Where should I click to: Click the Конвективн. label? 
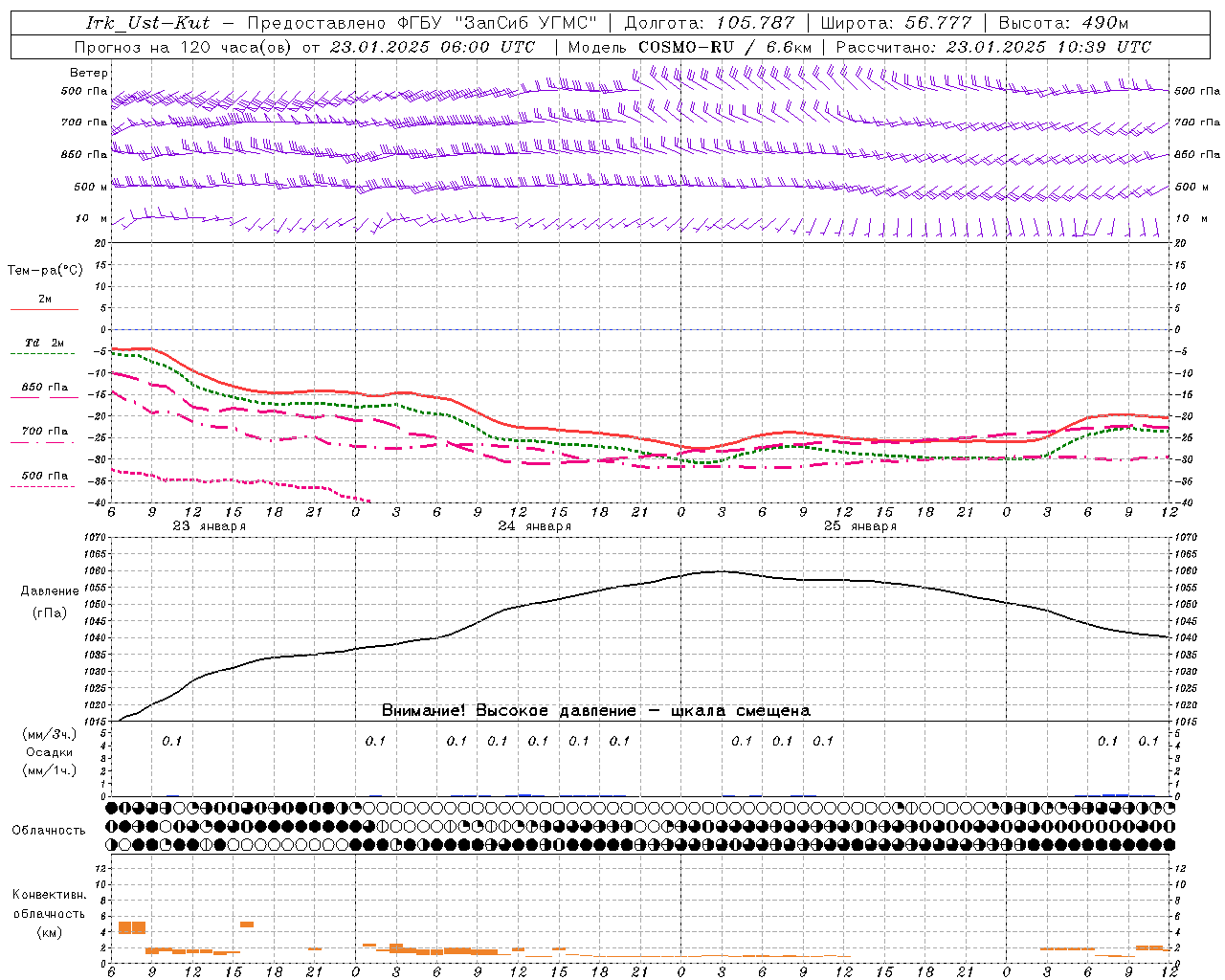(49, 895)
